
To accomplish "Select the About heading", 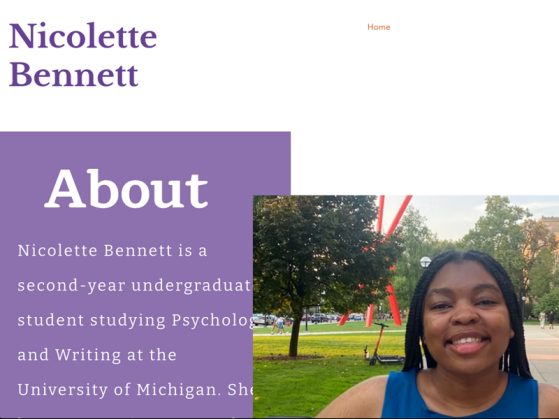I will (x=126, y=189).
